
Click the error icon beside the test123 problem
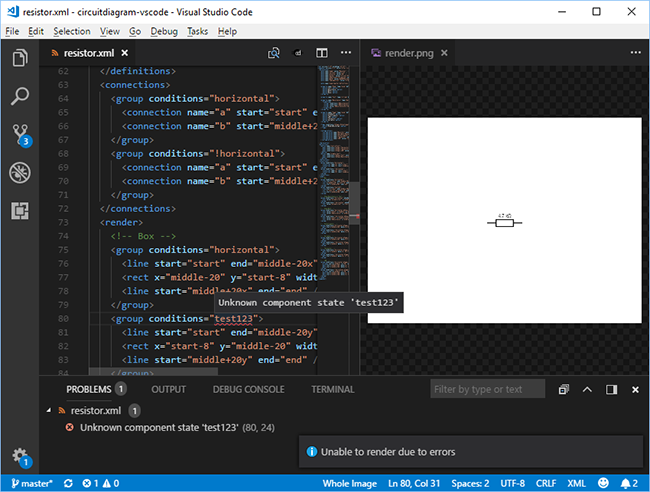click(x=70, y=427)
